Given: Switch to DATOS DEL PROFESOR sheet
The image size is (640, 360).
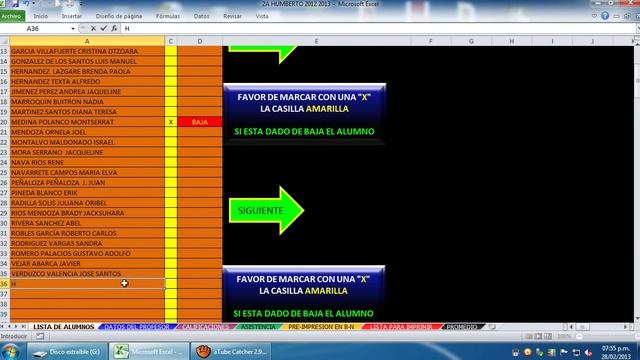Looking at the screenshot, I should tap(137, 327).
